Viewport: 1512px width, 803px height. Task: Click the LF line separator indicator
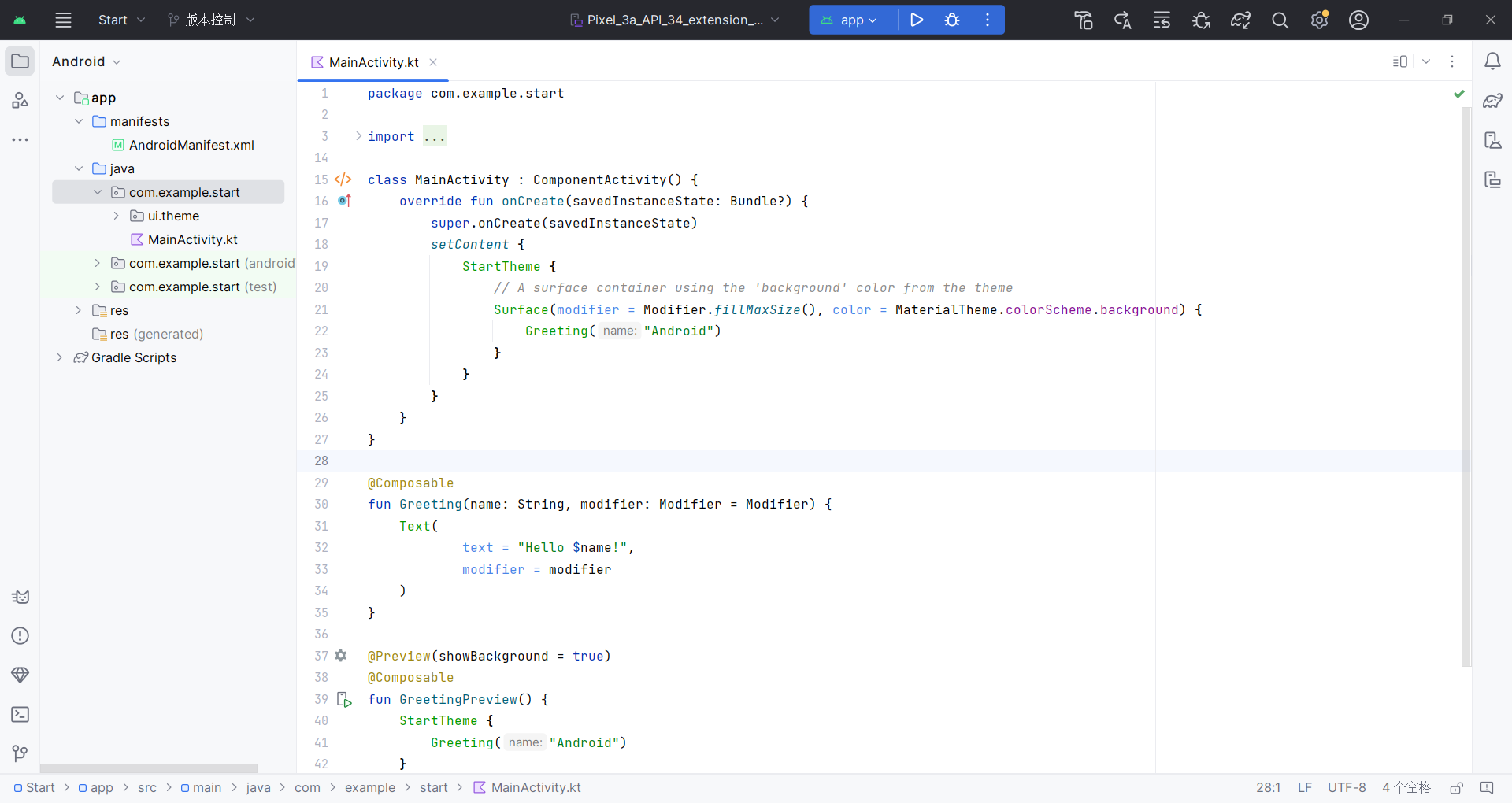[x=1305, y=788]
